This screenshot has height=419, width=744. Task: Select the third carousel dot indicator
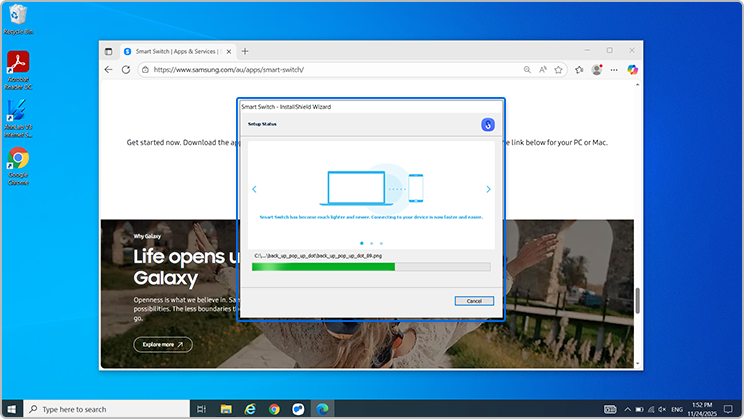[381, 243]
